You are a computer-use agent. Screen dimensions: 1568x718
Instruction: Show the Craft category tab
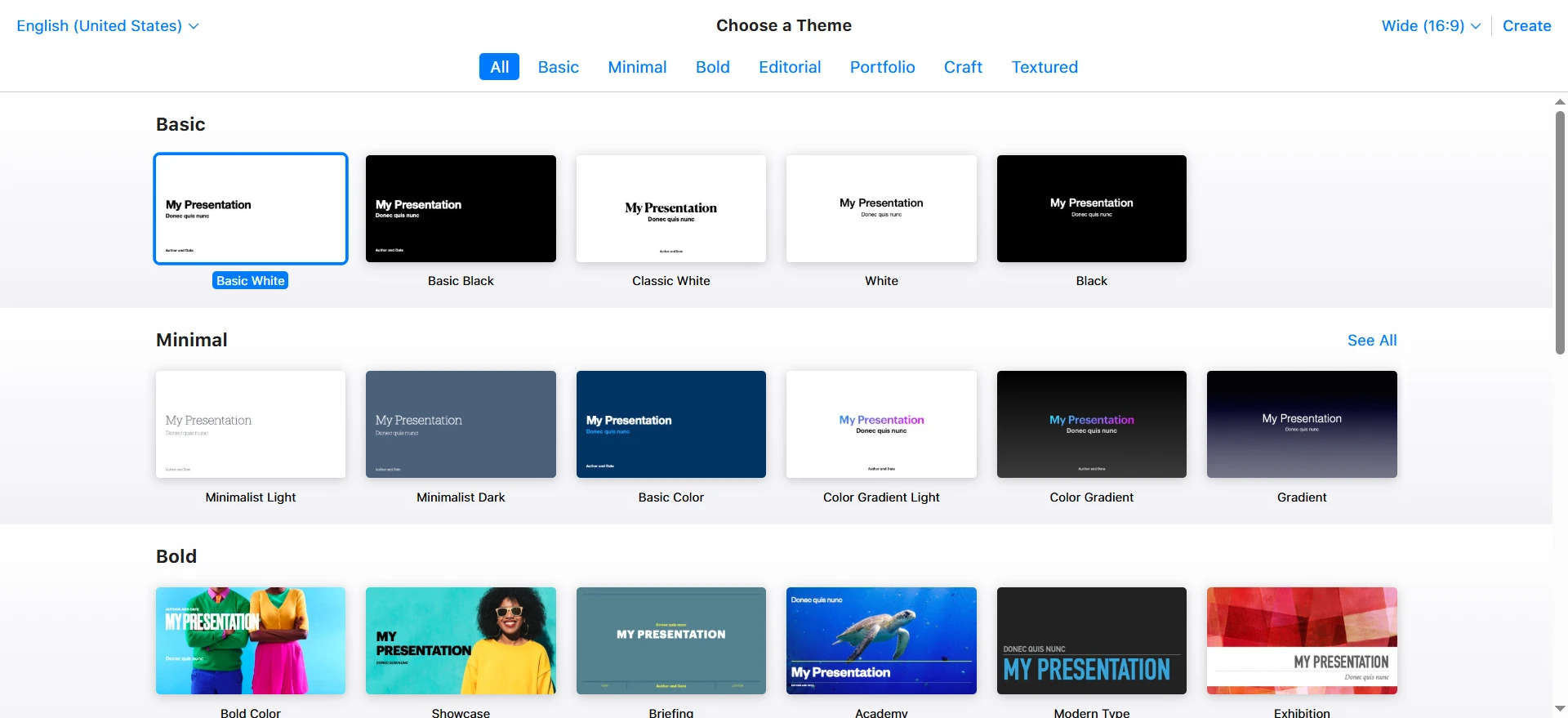[963, 67]
